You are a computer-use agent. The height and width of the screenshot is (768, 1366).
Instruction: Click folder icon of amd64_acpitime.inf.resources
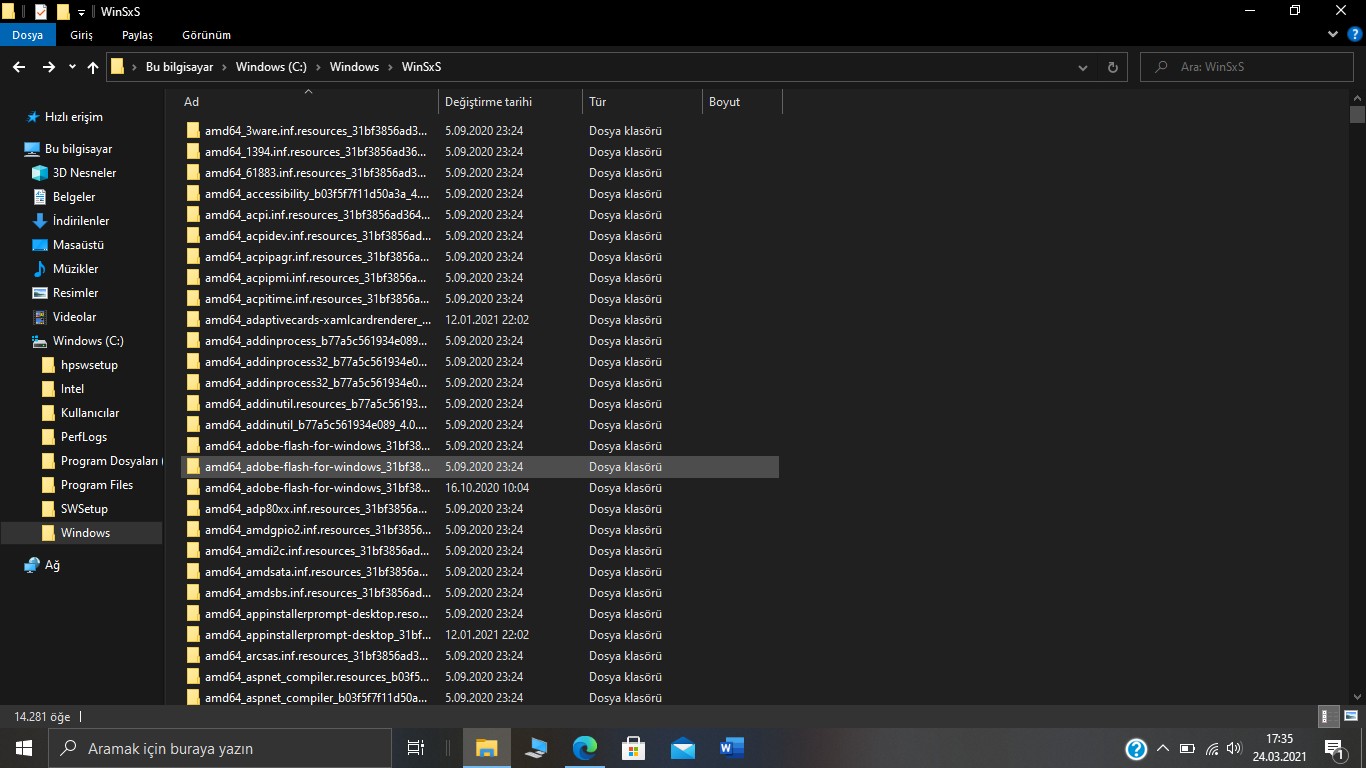(x=194, y=299)
